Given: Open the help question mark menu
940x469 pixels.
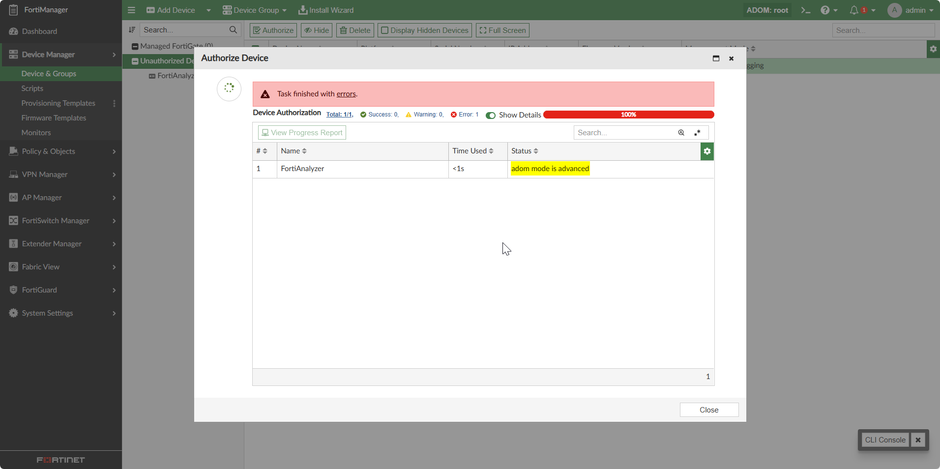Looking at the screenshot, I should click(825, 10).
